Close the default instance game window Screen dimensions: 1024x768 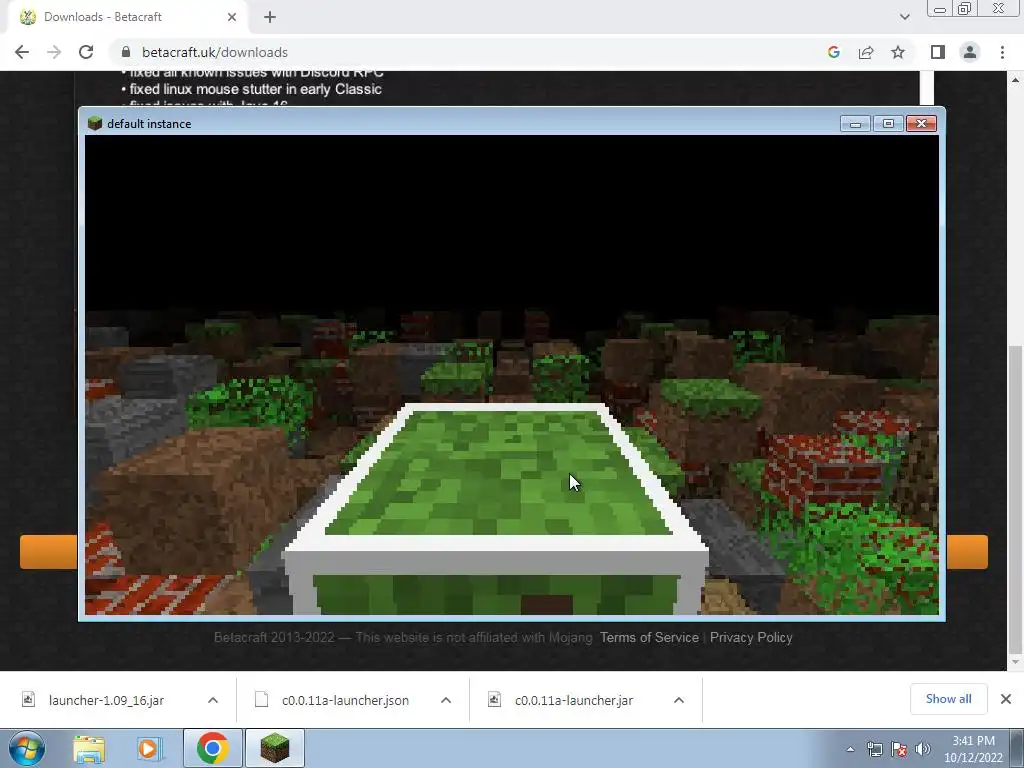(921, 123)
